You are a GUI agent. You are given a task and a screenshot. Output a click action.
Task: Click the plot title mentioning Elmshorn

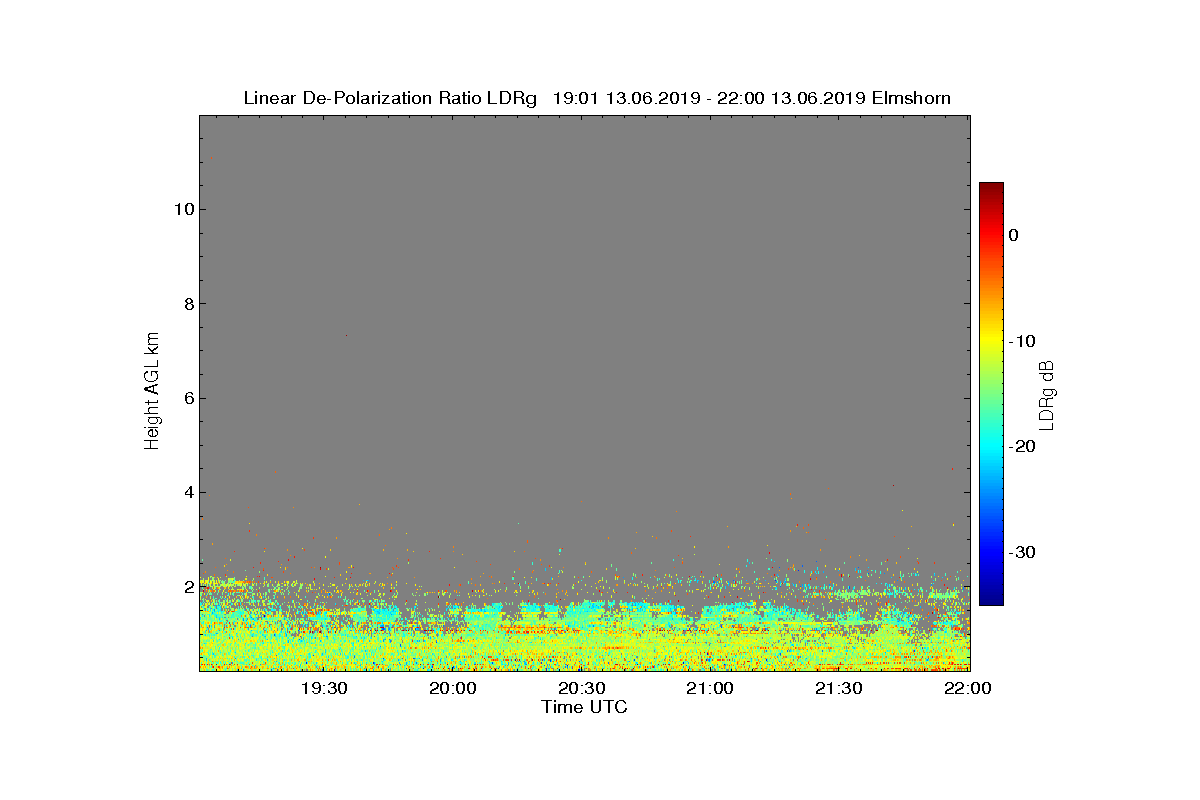pyautogui.click(x=597, y=98)
